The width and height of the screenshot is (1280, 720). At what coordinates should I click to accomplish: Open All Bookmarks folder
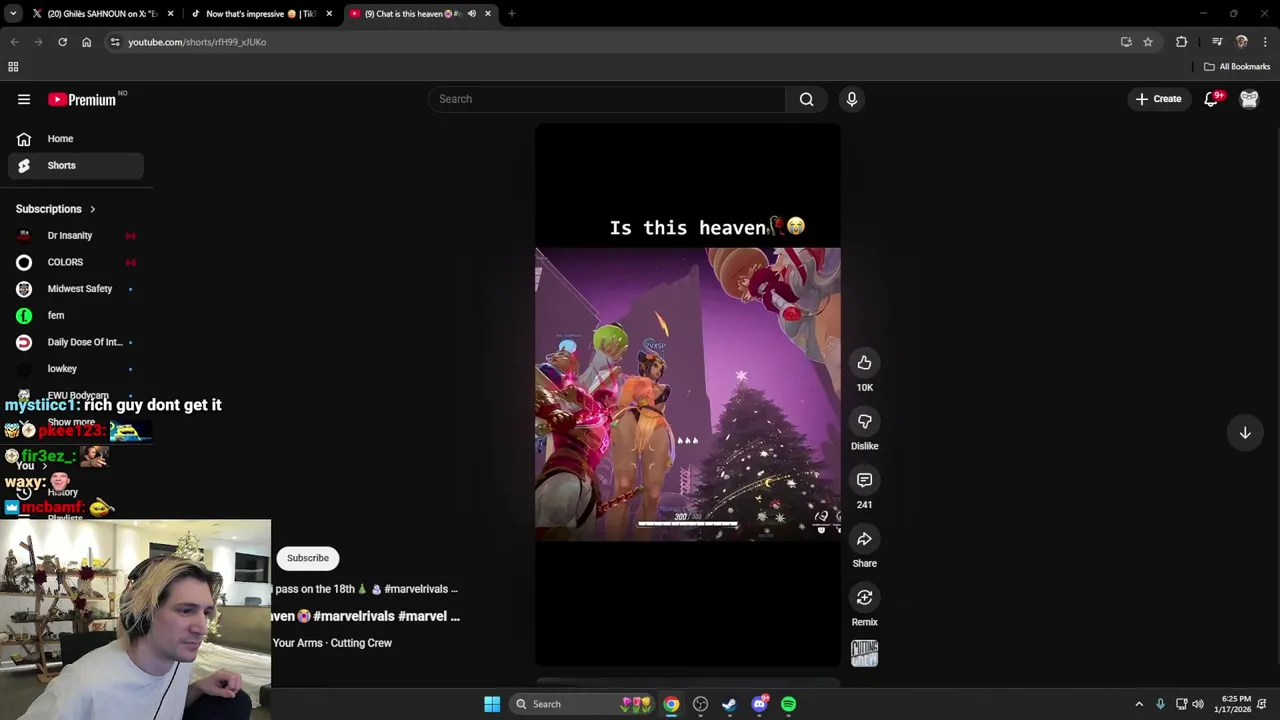(1237, 67)
